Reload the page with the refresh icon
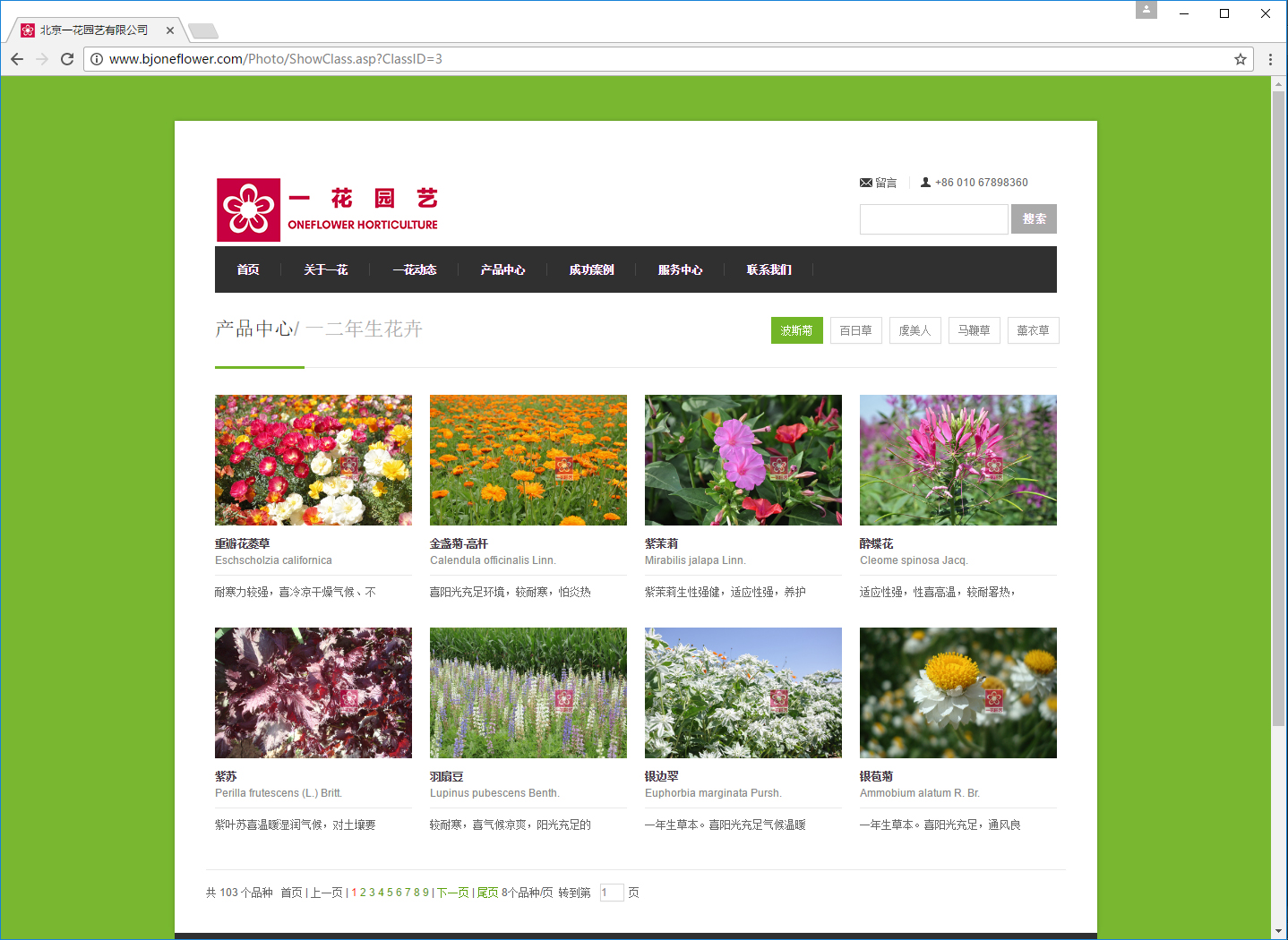 click(67, 59)
